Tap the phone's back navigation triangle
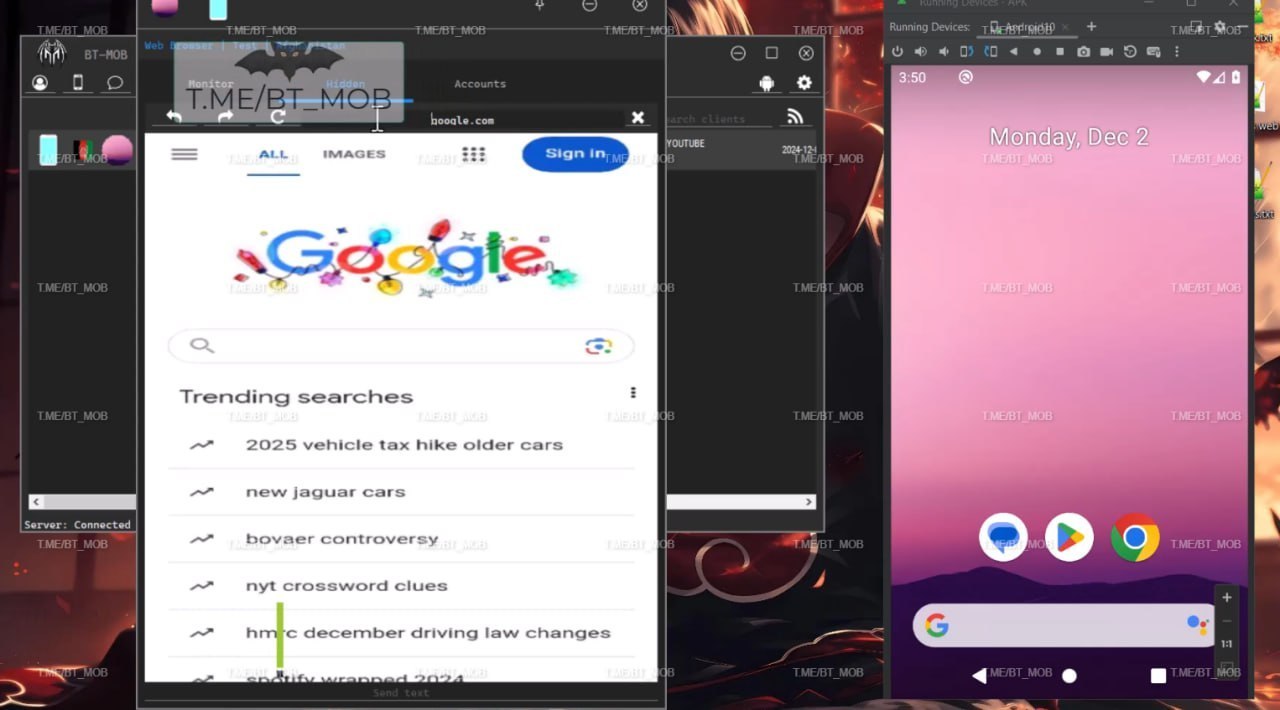Screen dimensions: 1280x710 click(x=979, y=676)
